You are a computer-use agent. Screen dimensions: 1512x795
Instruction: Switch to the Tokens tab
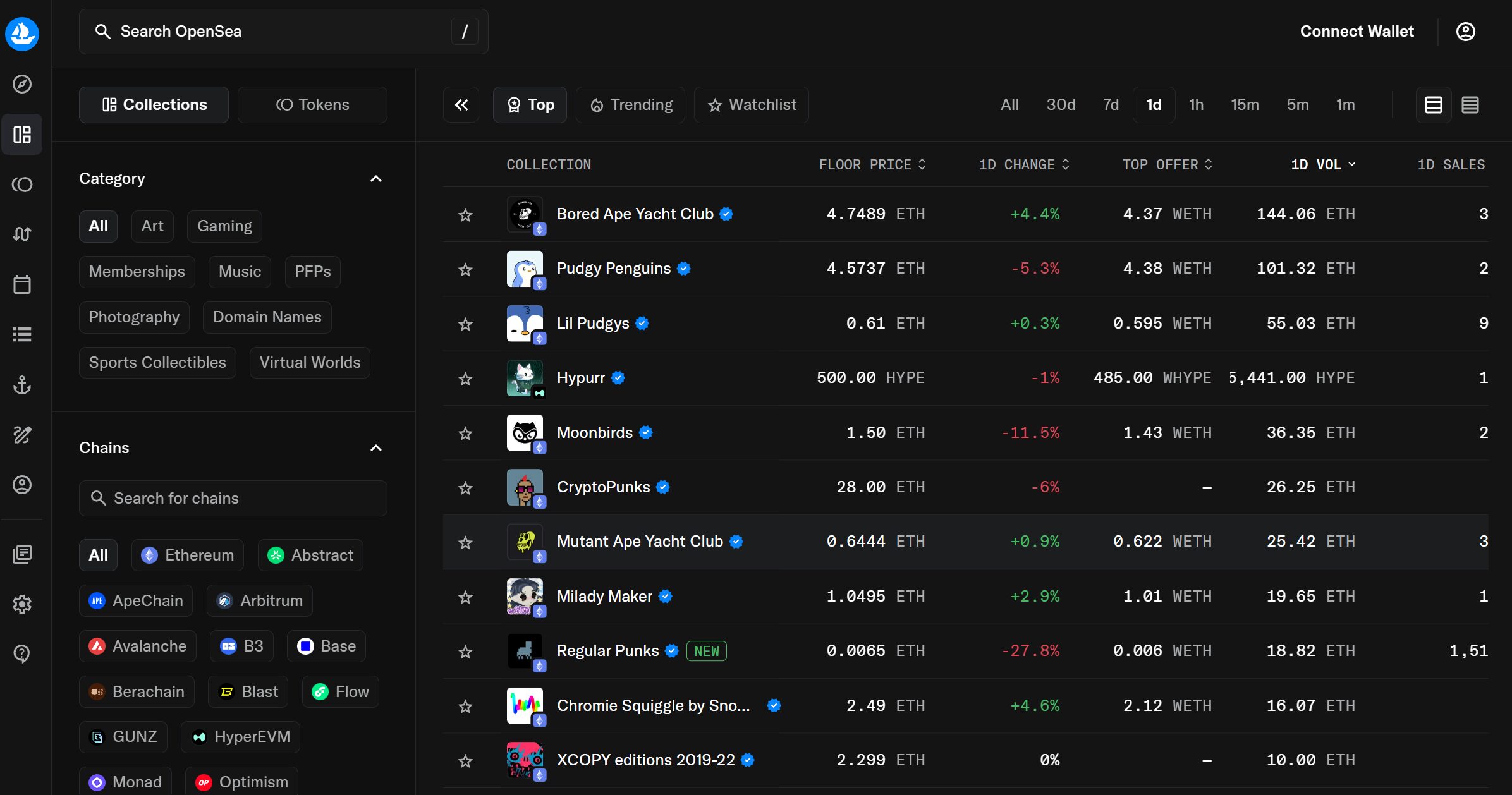[x=312, y=105]
